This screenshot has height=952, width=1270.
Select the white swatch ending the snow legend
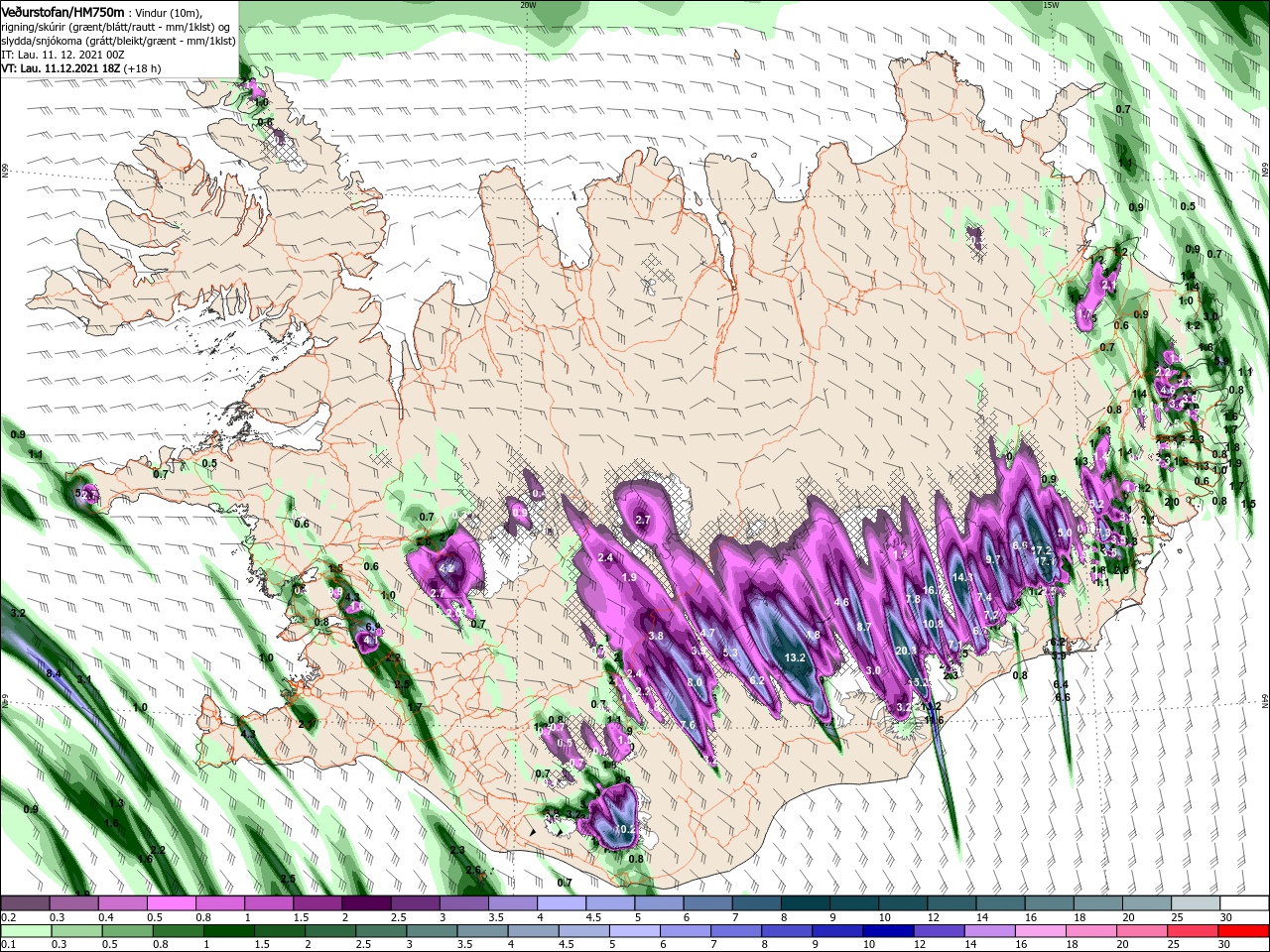(x=1246, y=903)
